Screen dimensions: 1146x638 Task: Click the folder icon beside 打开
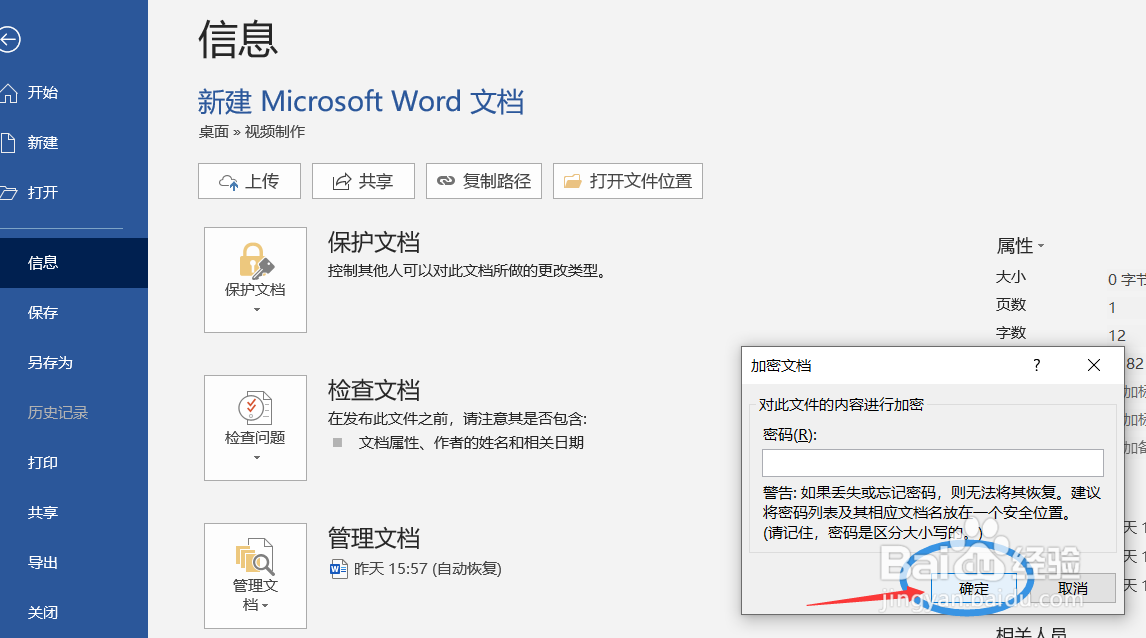tap(9, 192)
